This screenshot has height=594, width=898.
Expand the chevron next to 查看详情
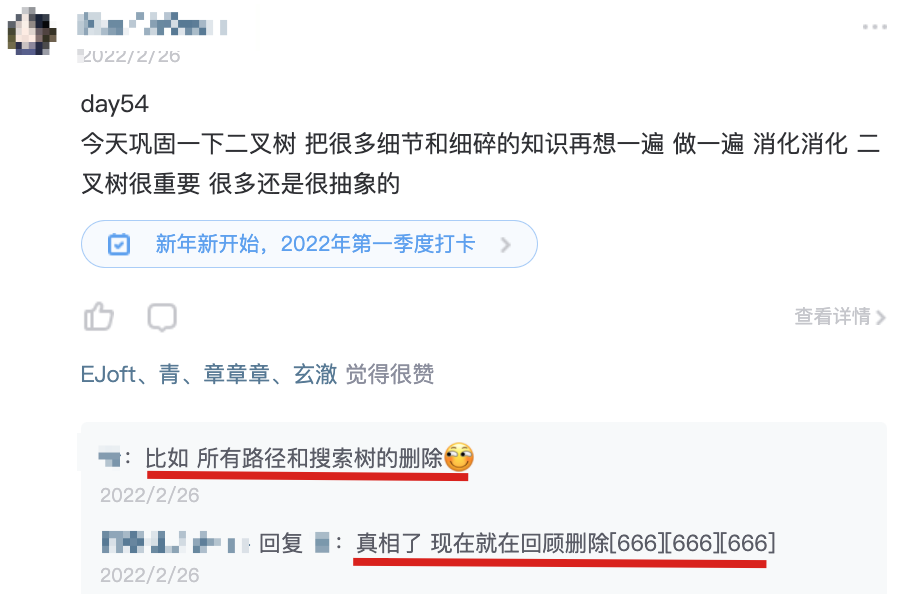(880, 317)
